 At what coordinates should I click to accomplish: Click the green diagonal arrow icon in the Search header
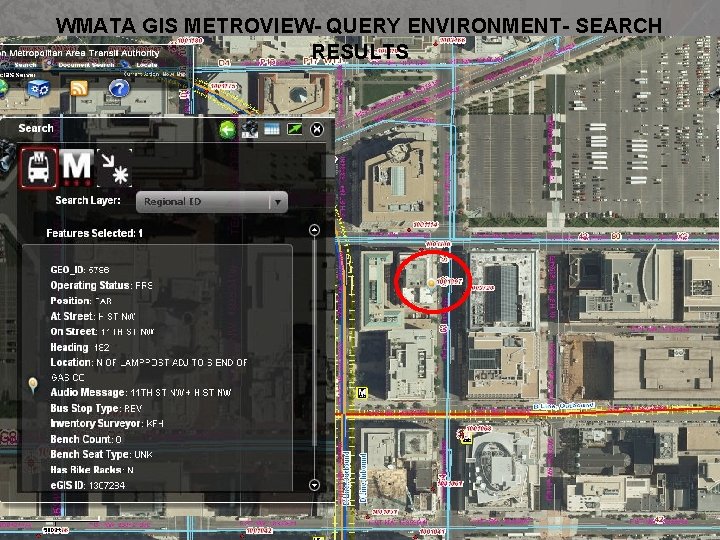[294, 129]
